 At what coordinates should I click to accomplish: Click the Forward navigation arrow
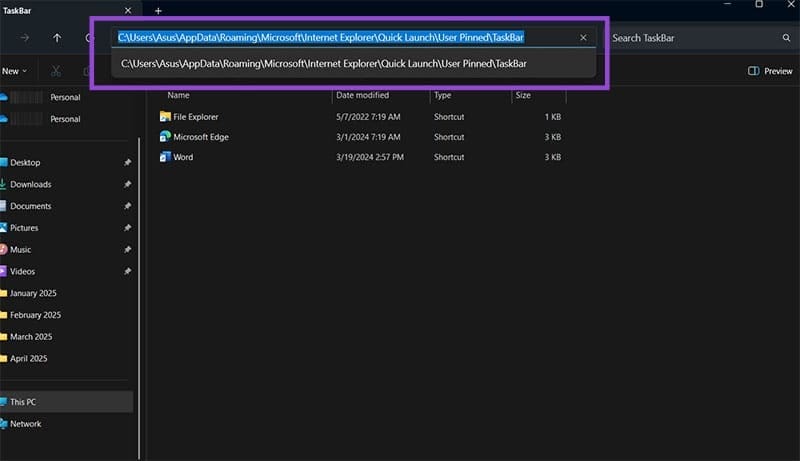coord(24,38)
